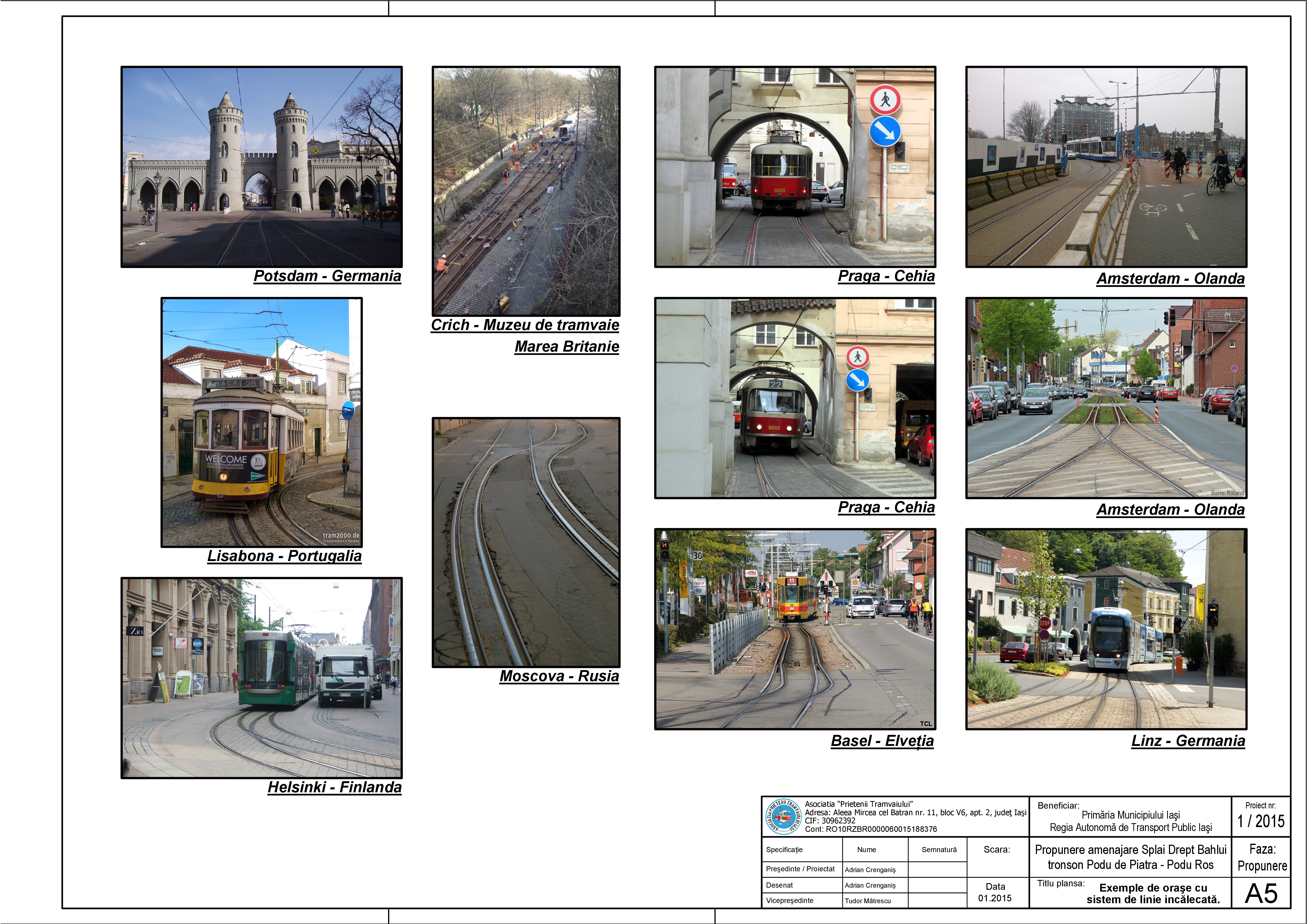
Task: Click the 'Specificație' column header
Action: (784, 849)
